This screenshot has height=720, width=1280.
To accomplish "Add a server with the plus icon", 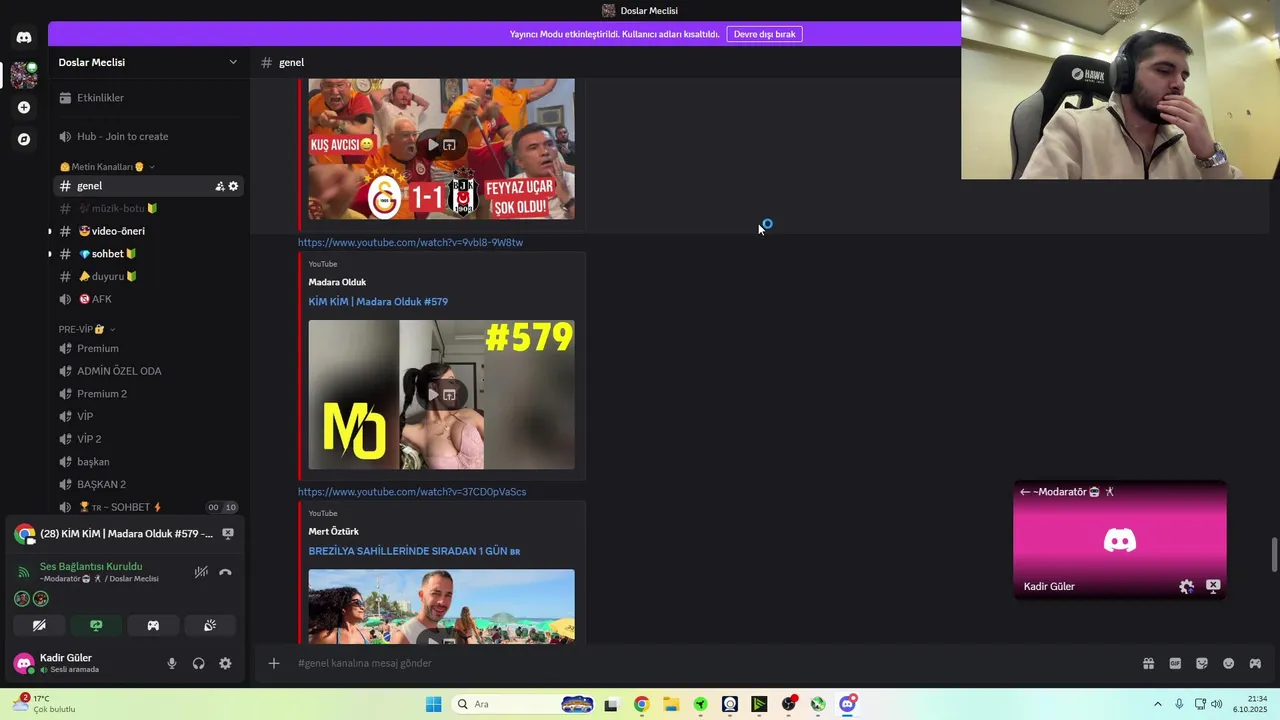I will tap(24, 107).
